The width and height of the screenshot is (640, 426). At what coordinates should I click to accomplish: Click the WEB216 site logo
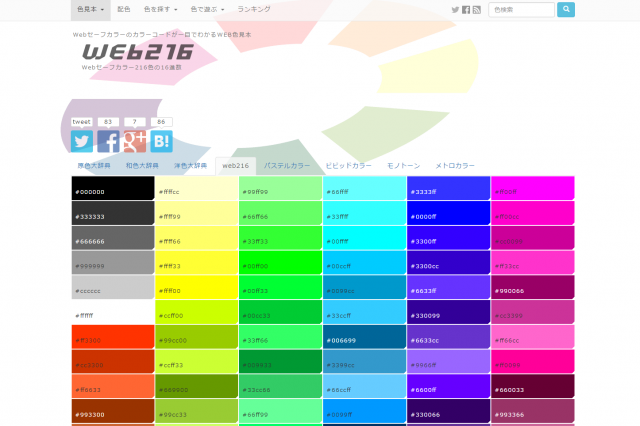click(138, 52)
